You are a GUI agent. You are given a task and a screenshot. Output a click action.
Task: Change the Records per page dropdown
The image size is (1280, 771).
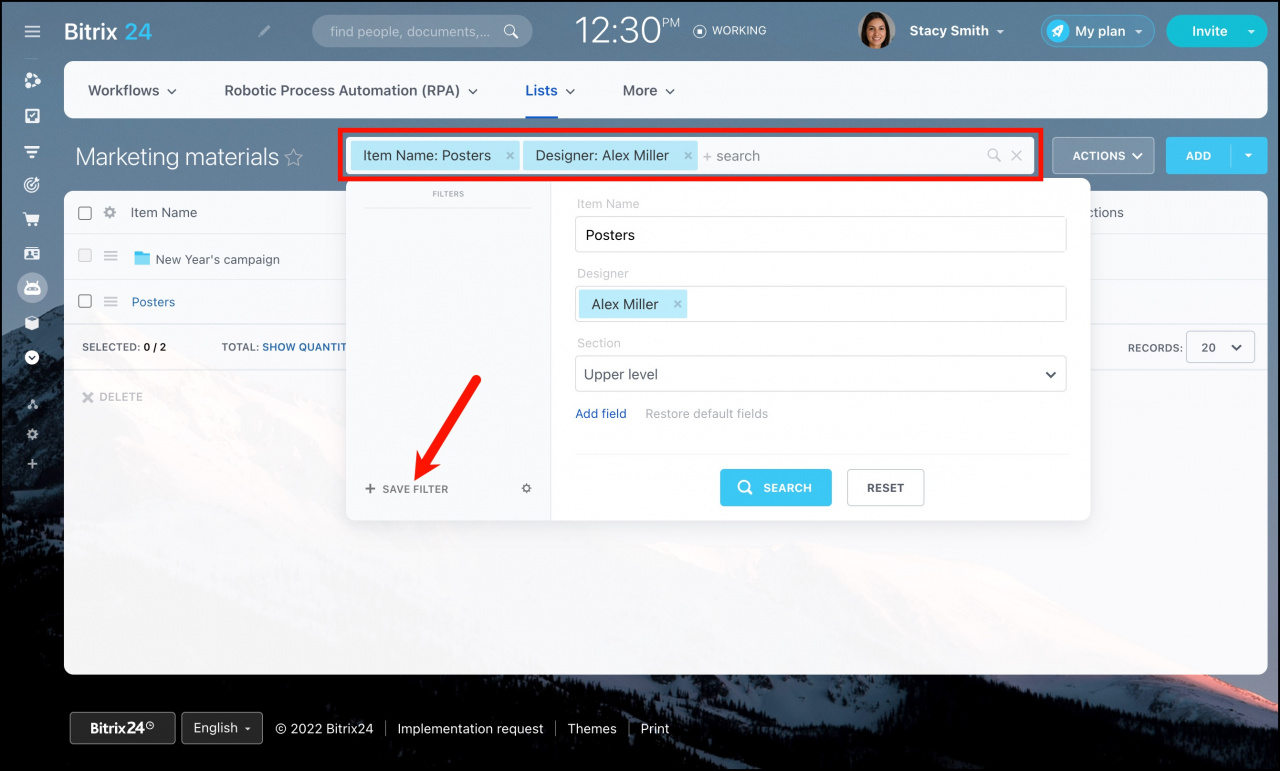[x=1220, y=347]
